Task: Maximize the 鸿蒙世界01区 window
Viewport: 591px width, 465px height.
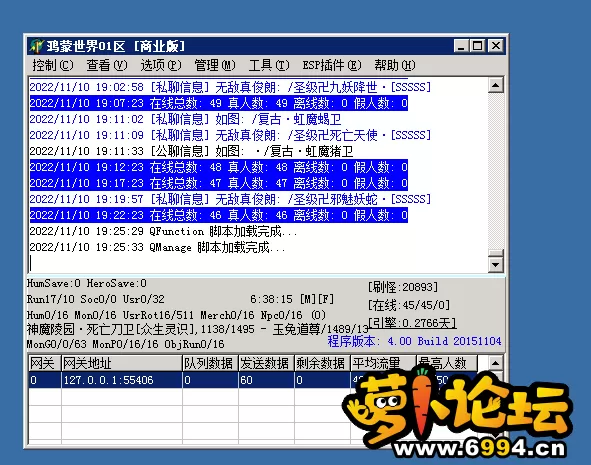Action: coord(478,46)
